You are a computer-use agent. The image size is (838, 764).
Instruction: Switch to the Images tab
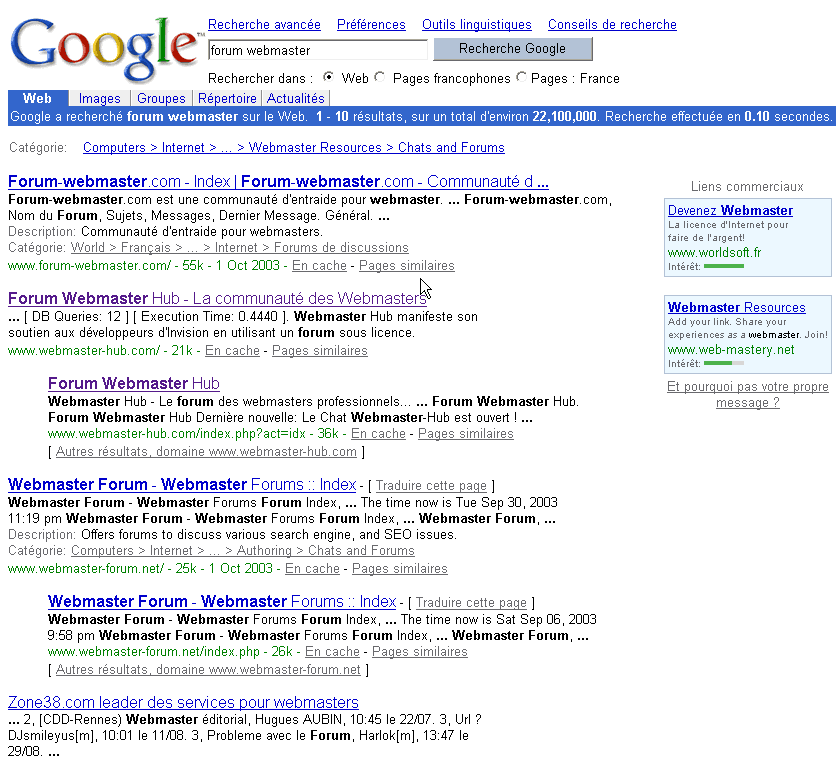click(x=99, y=98)
